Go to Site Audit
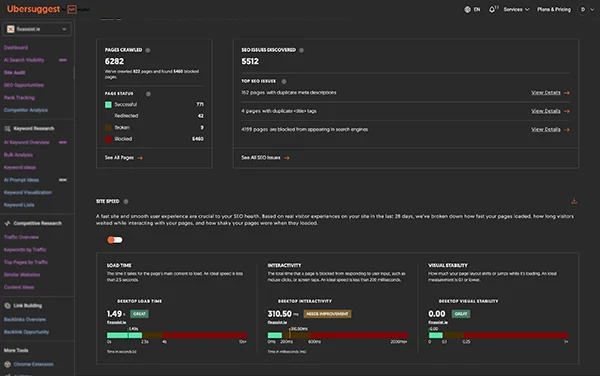The width and height of the screenshot is (600, 376). [15, 73]
